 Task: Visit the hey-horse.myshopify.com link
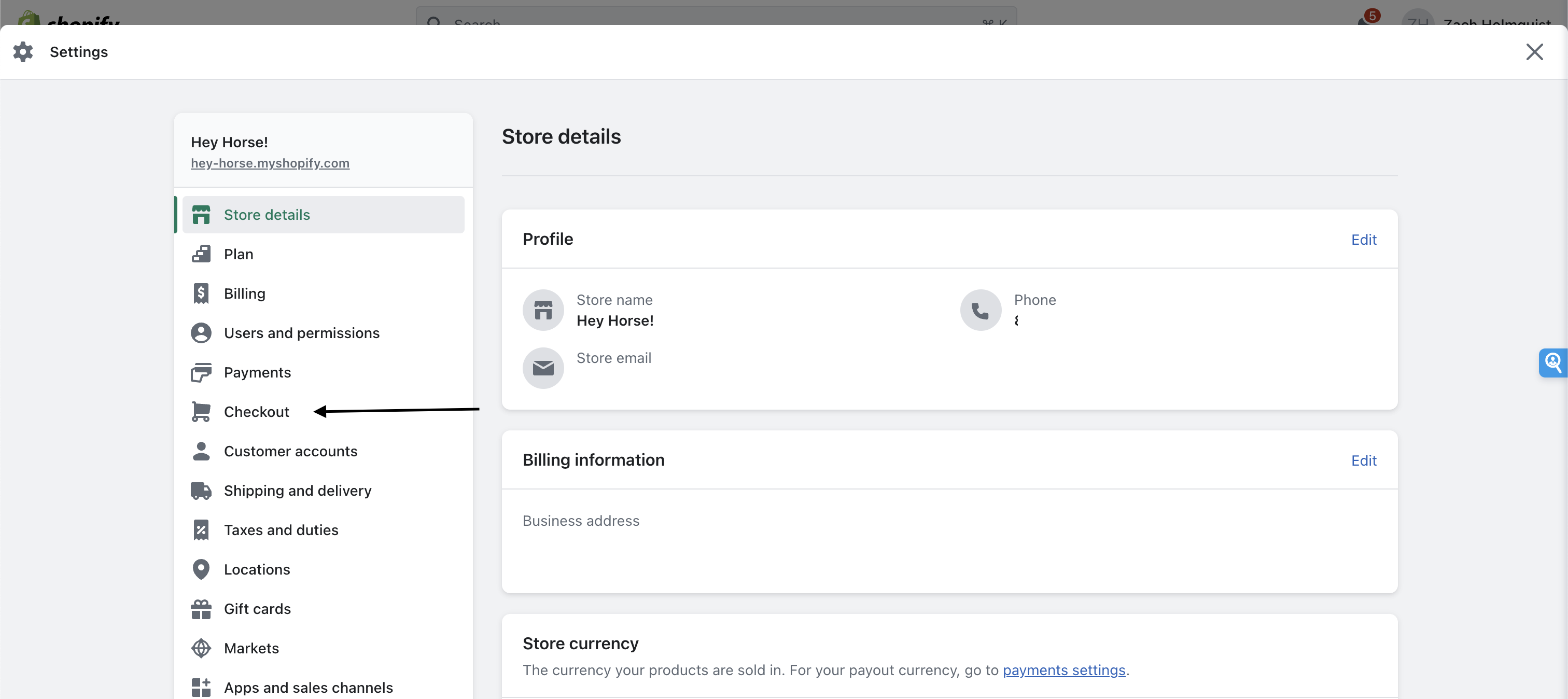click(270, 163)
